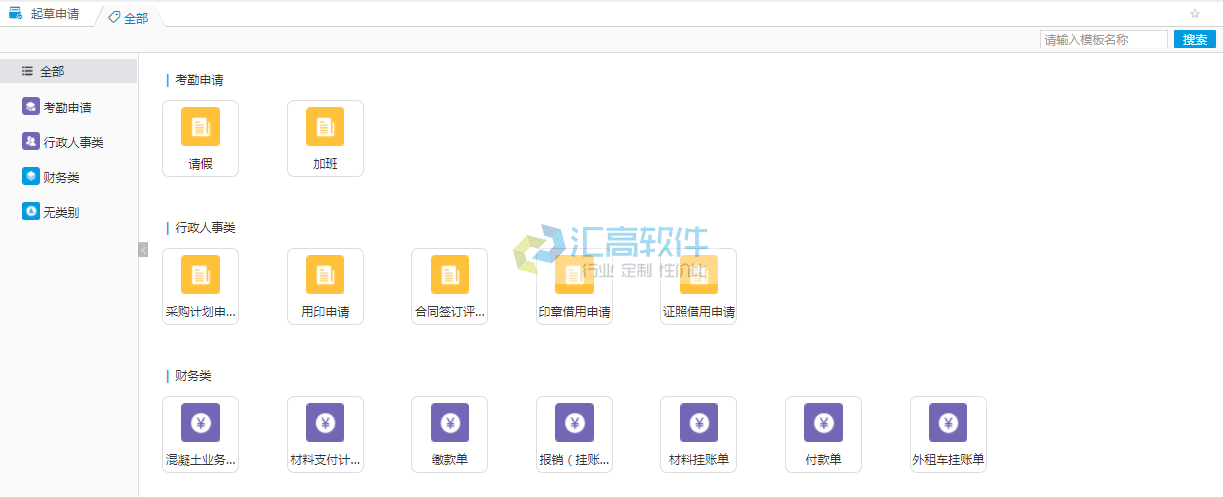Switch to the 全部 tab
This screenshot has height=497, width=1223.
point(129,18)
